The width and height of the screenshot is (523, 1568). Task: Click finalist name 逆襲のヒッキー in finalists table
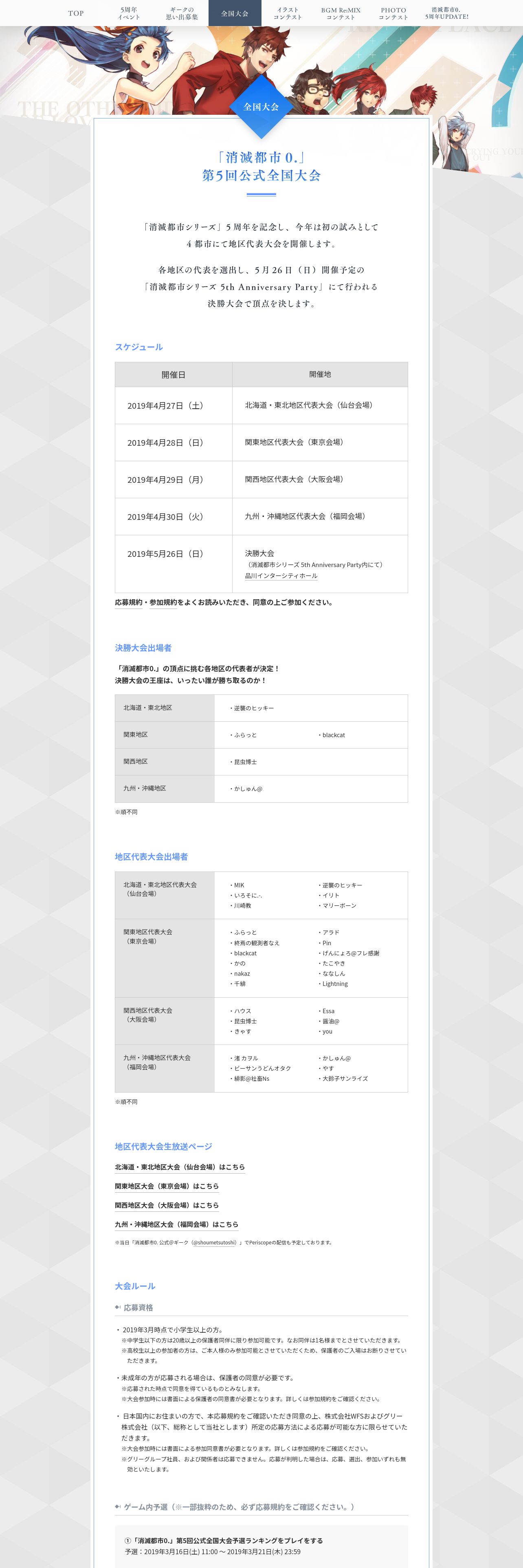(253, 708)
